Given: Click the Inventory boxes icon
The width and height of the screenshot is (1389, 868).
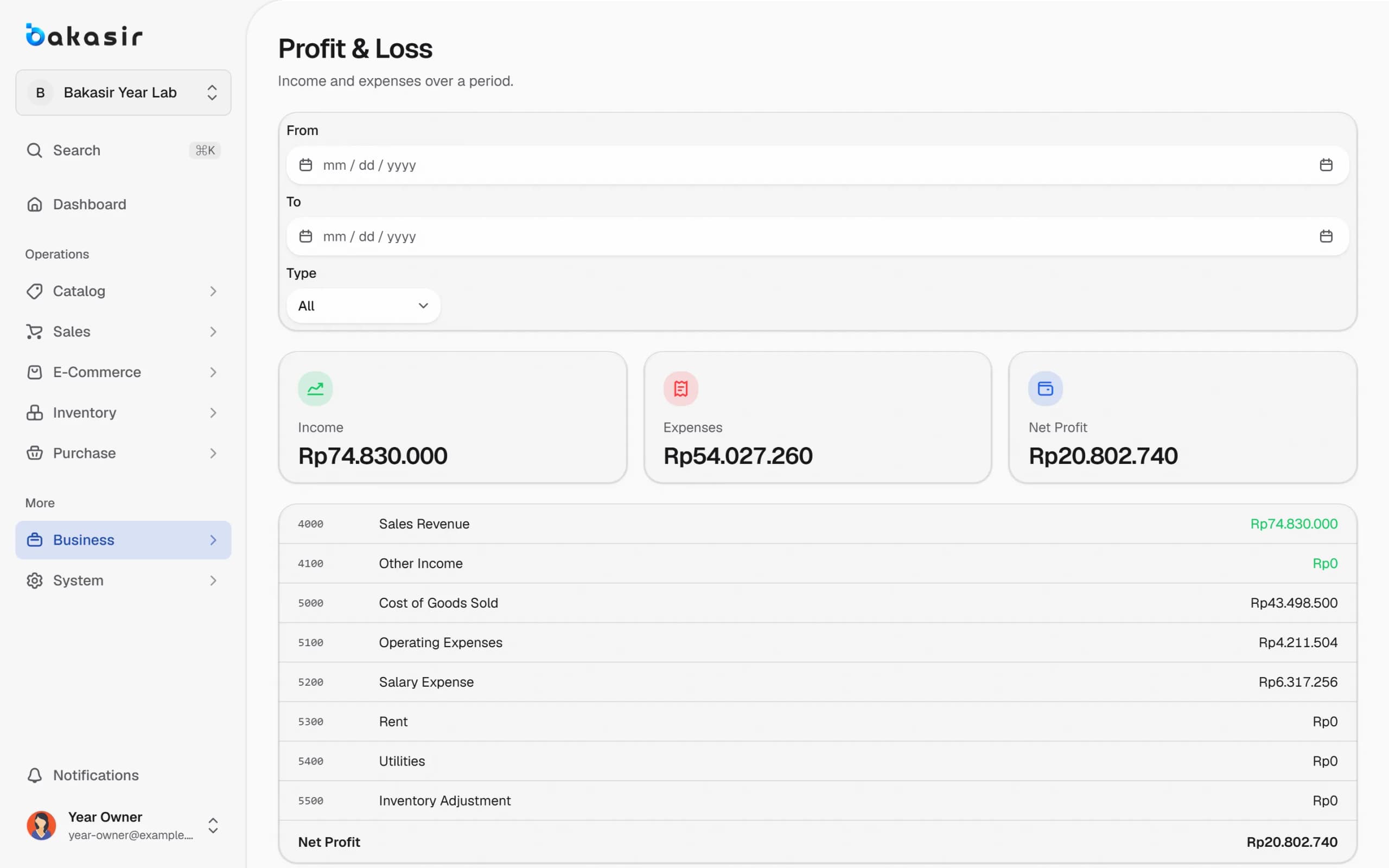Looking at the screenshot, I should click(34, 413).
